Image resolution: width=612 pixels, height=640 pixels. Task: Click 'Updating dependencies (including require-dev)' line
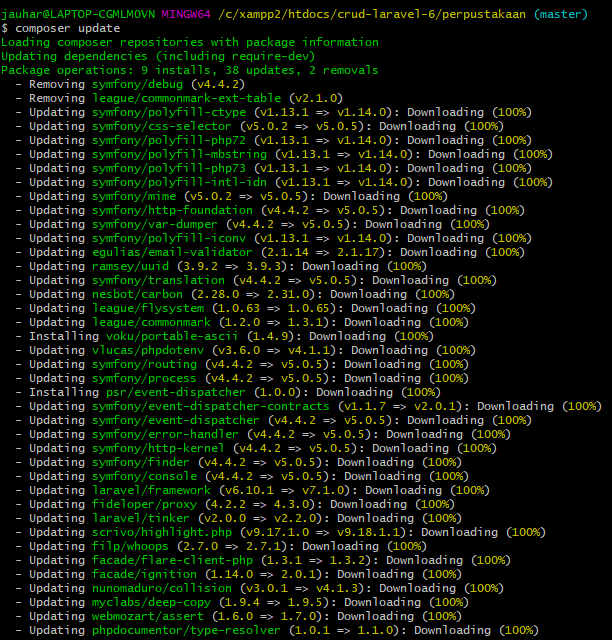(158, 56)
